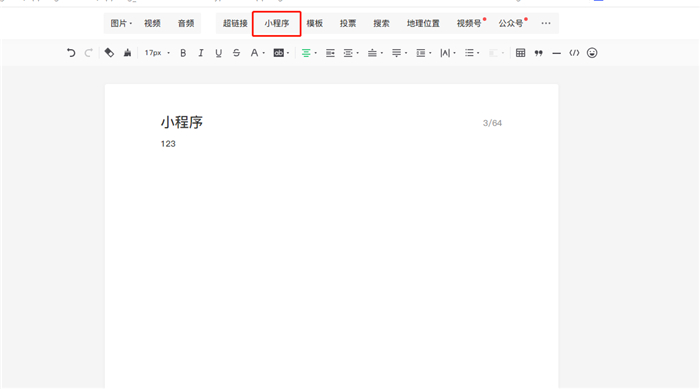Insert a table
This screenshot has height=389, width=700.
(521, 53)
